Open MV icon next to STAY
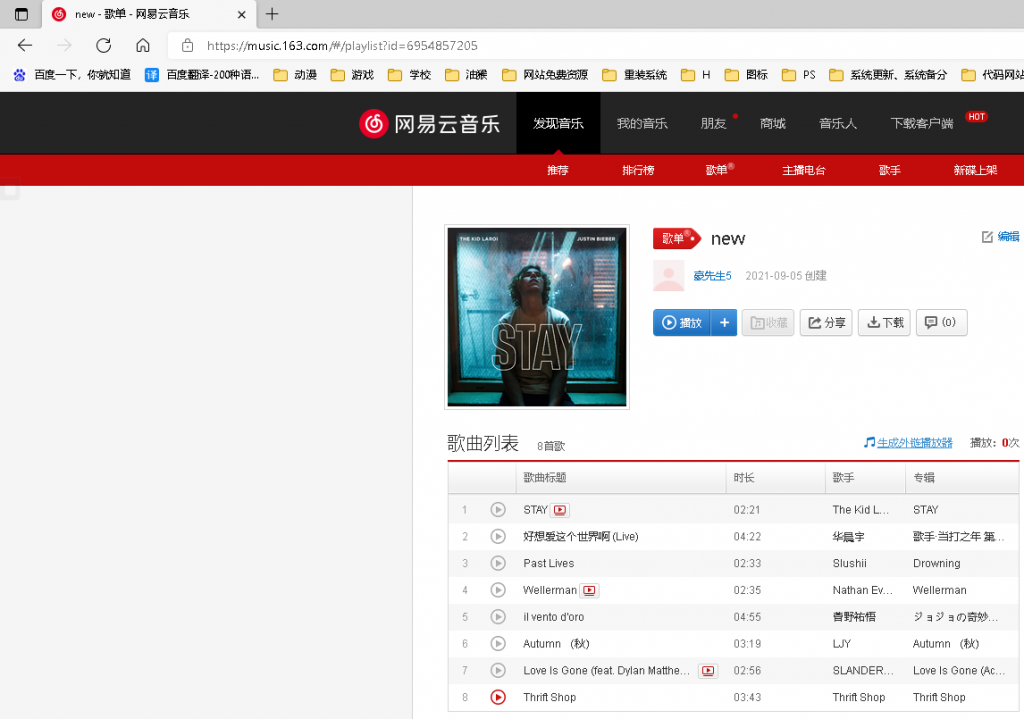 (x=560, y=510)
